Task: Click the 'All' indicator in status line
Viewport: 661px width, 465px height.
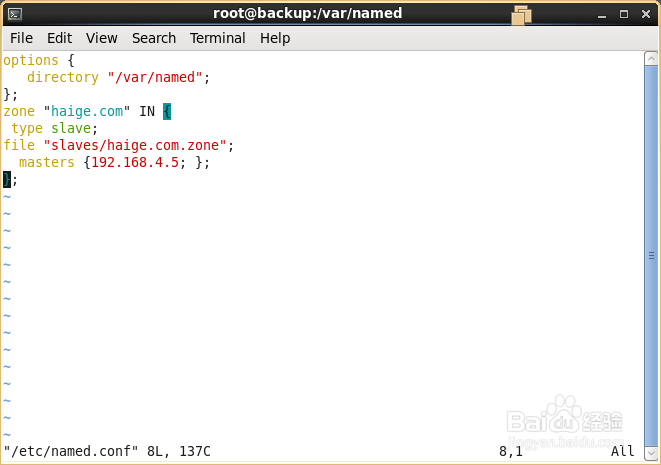Action: [x=623, y=452]
